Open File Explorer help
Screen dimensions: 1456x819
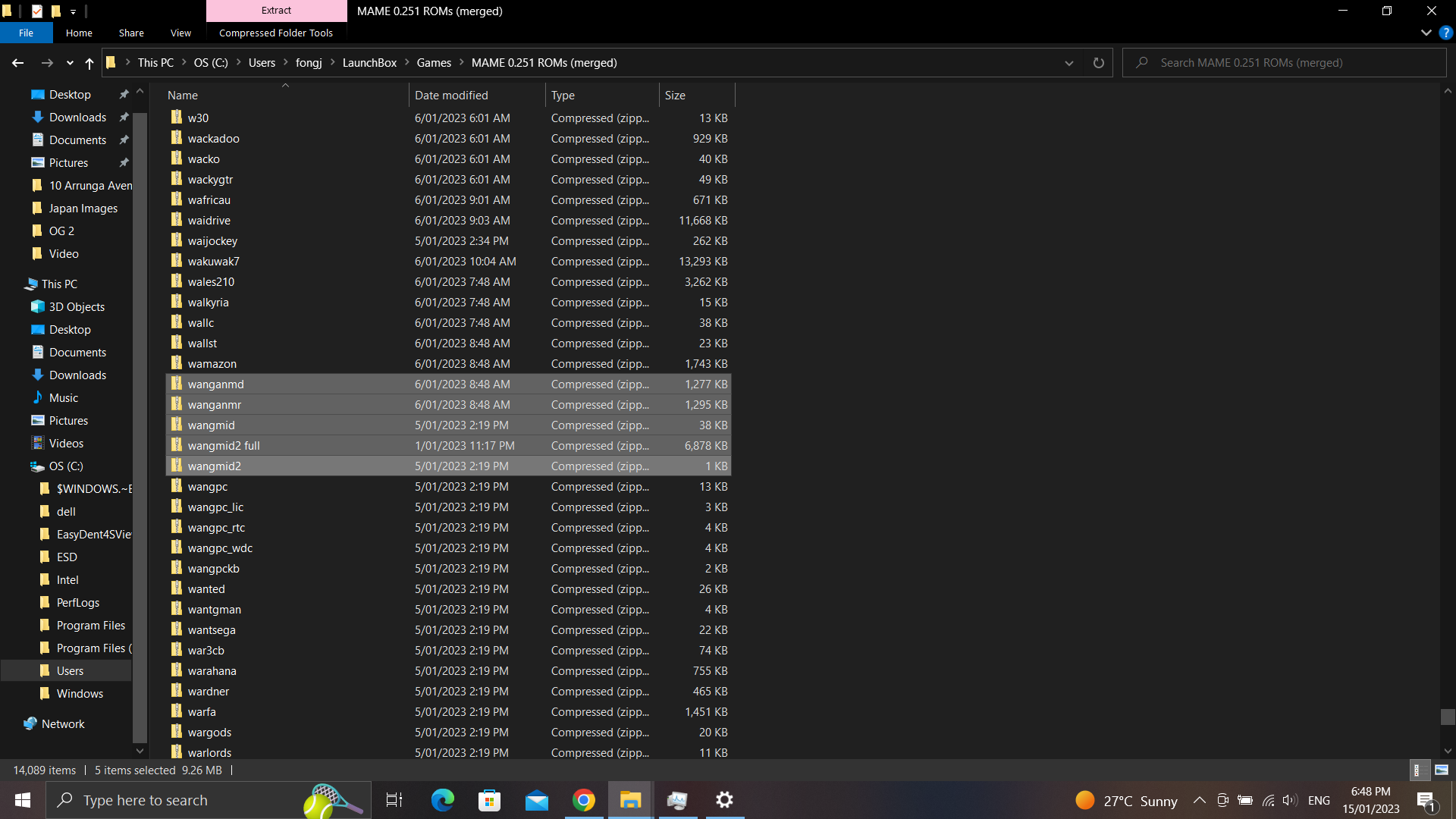[x=1445, y=33]
